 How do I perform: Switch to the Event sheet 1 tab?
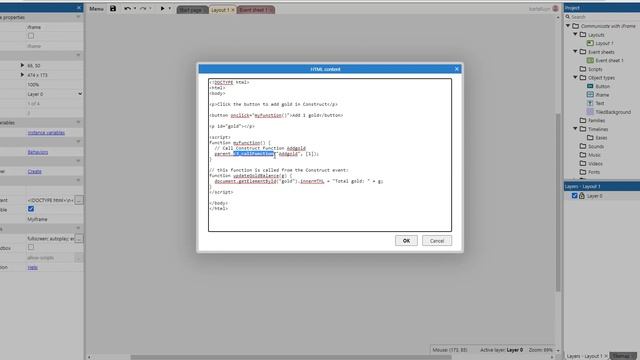pyautogui.click(x=253, y=10)
